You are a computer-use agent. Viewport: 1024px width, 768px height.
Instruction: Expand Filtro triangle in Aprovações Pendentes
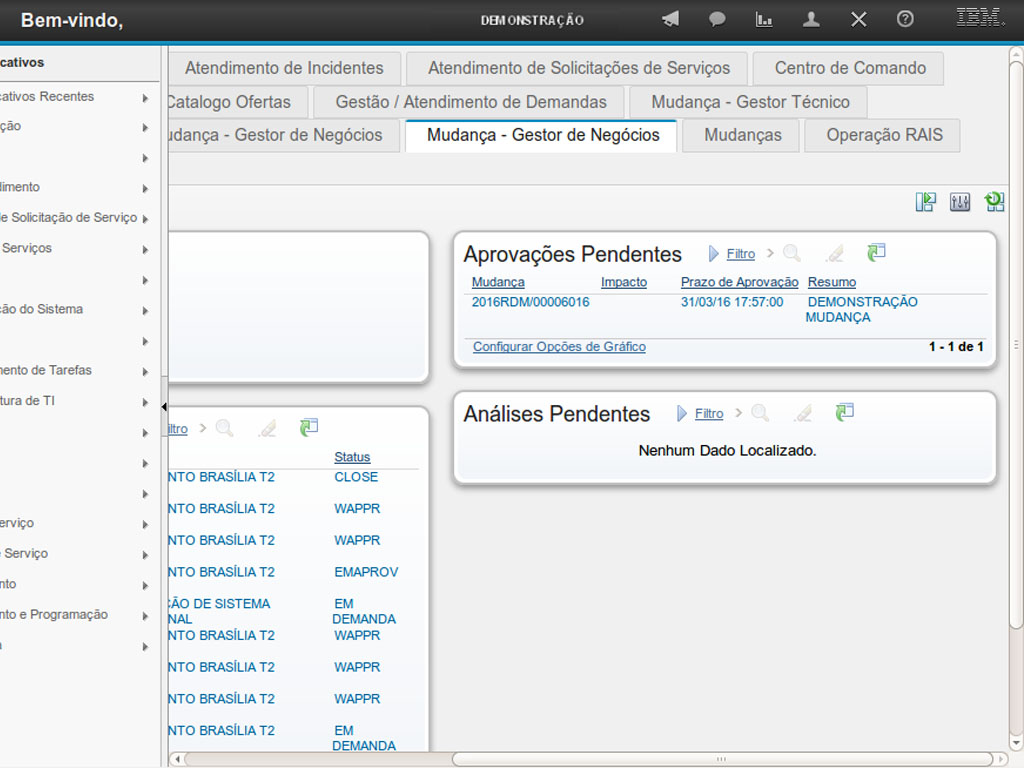pyautogui.click(x=714, y=254)
